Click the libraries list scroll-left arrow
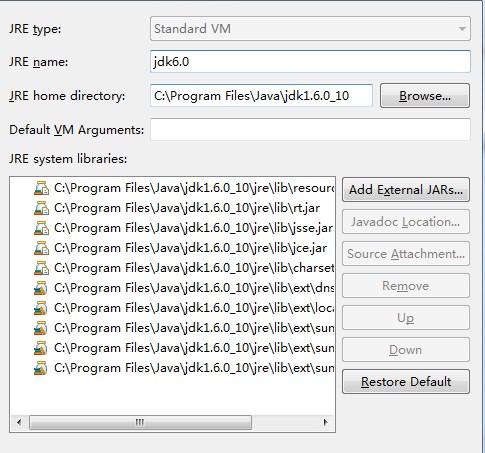Viewport: 485px width, 453px height. tap(19, 422)
